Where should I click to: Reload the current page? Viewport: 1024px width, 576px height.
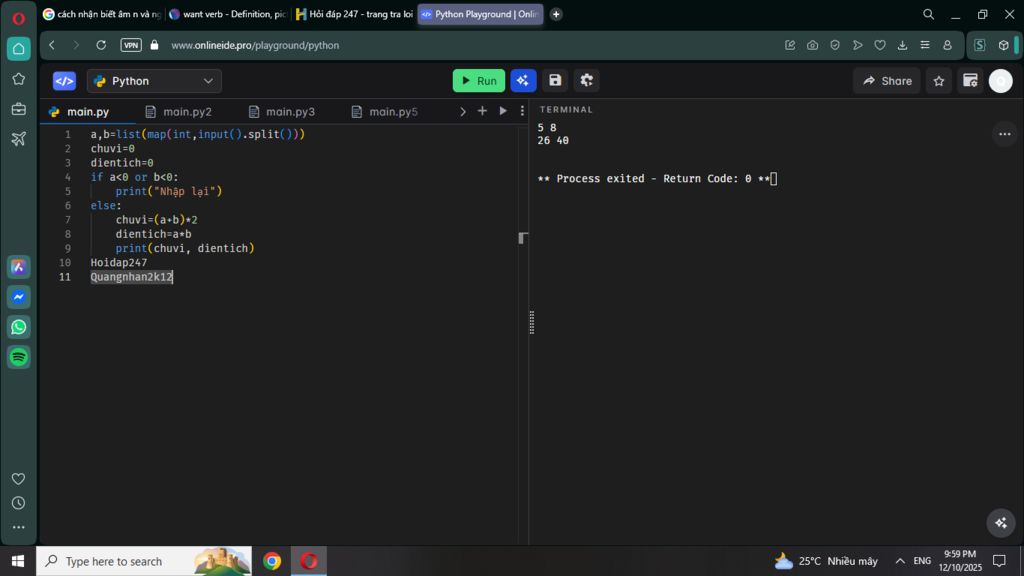[x=101, y=45]
